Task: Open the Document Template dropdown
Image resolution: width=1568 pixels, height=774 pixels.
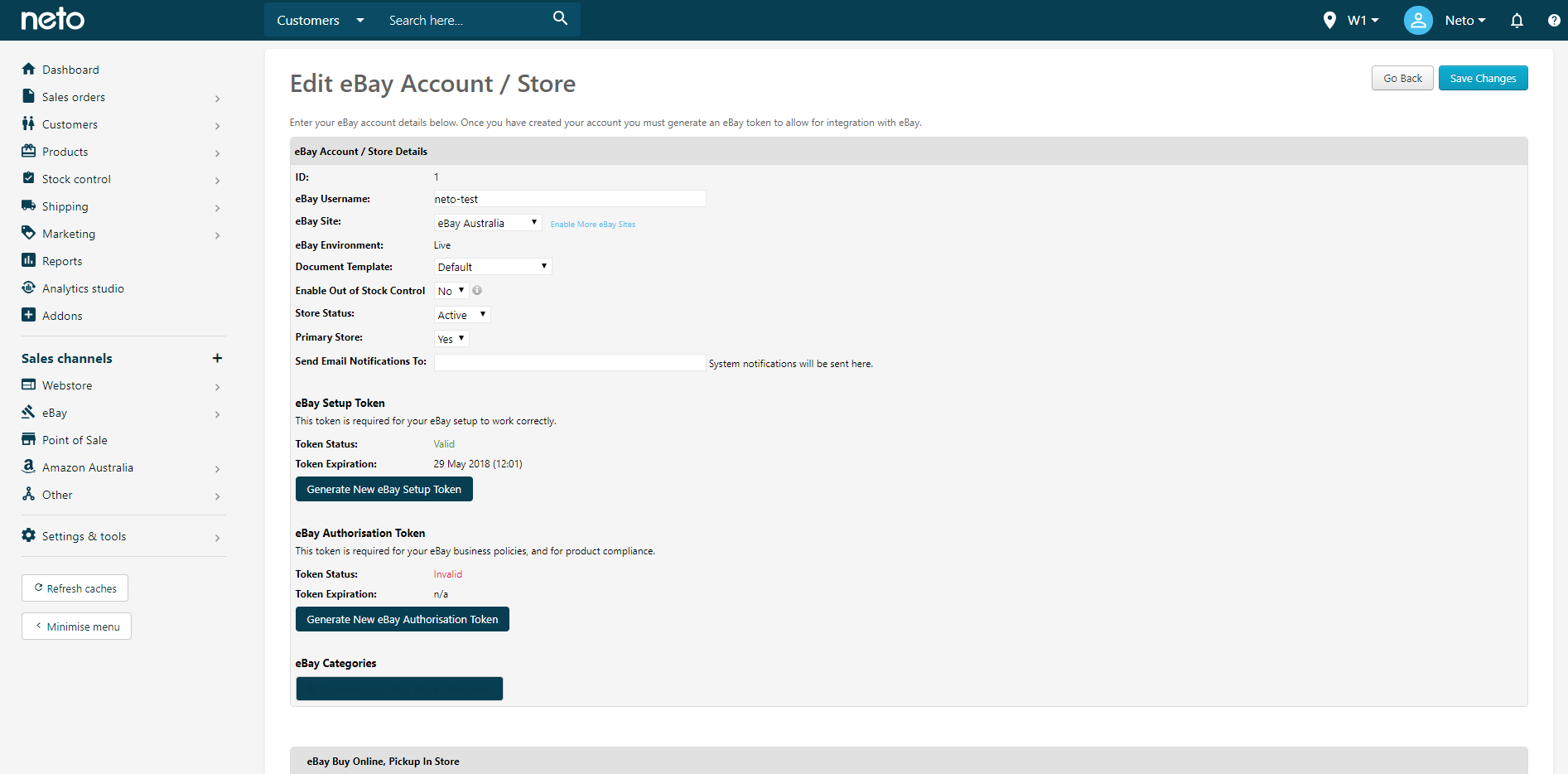Action: point(493,267)
